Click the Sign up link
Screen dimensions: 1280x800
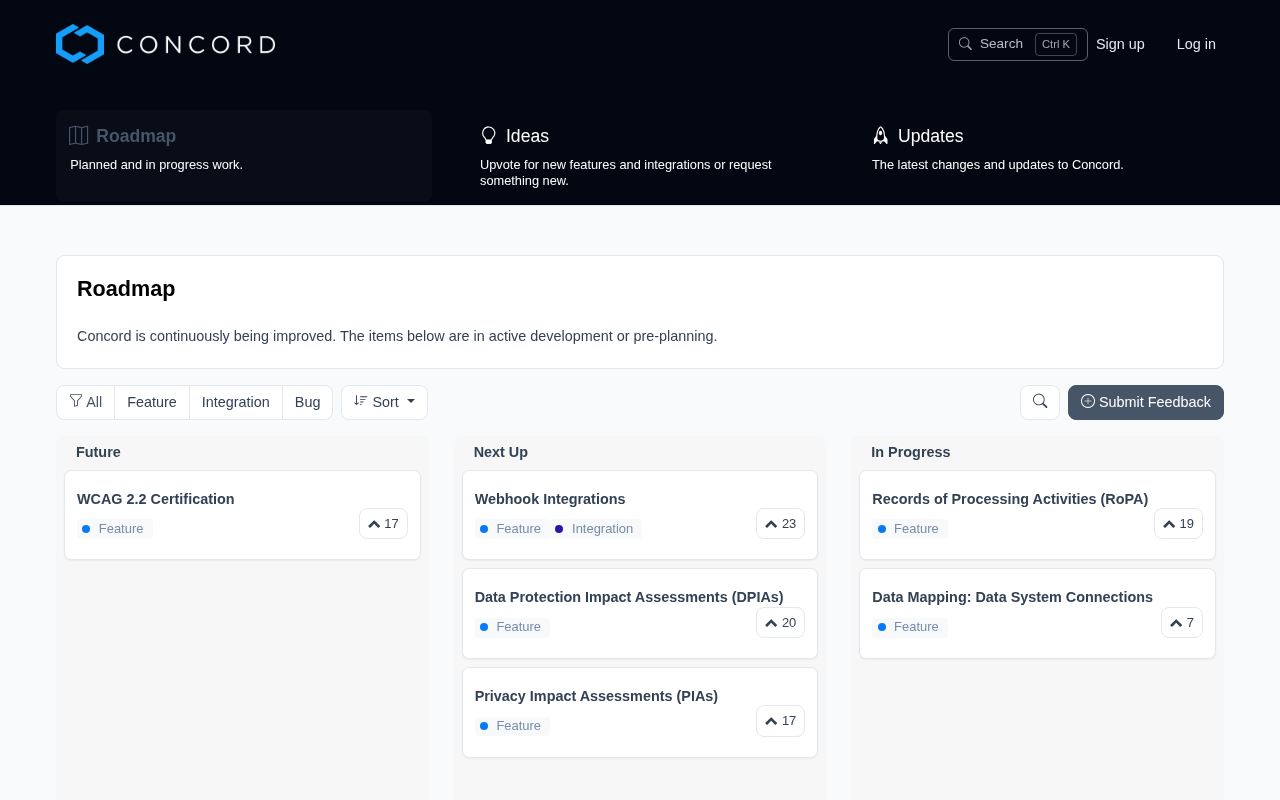[1120, 44]
